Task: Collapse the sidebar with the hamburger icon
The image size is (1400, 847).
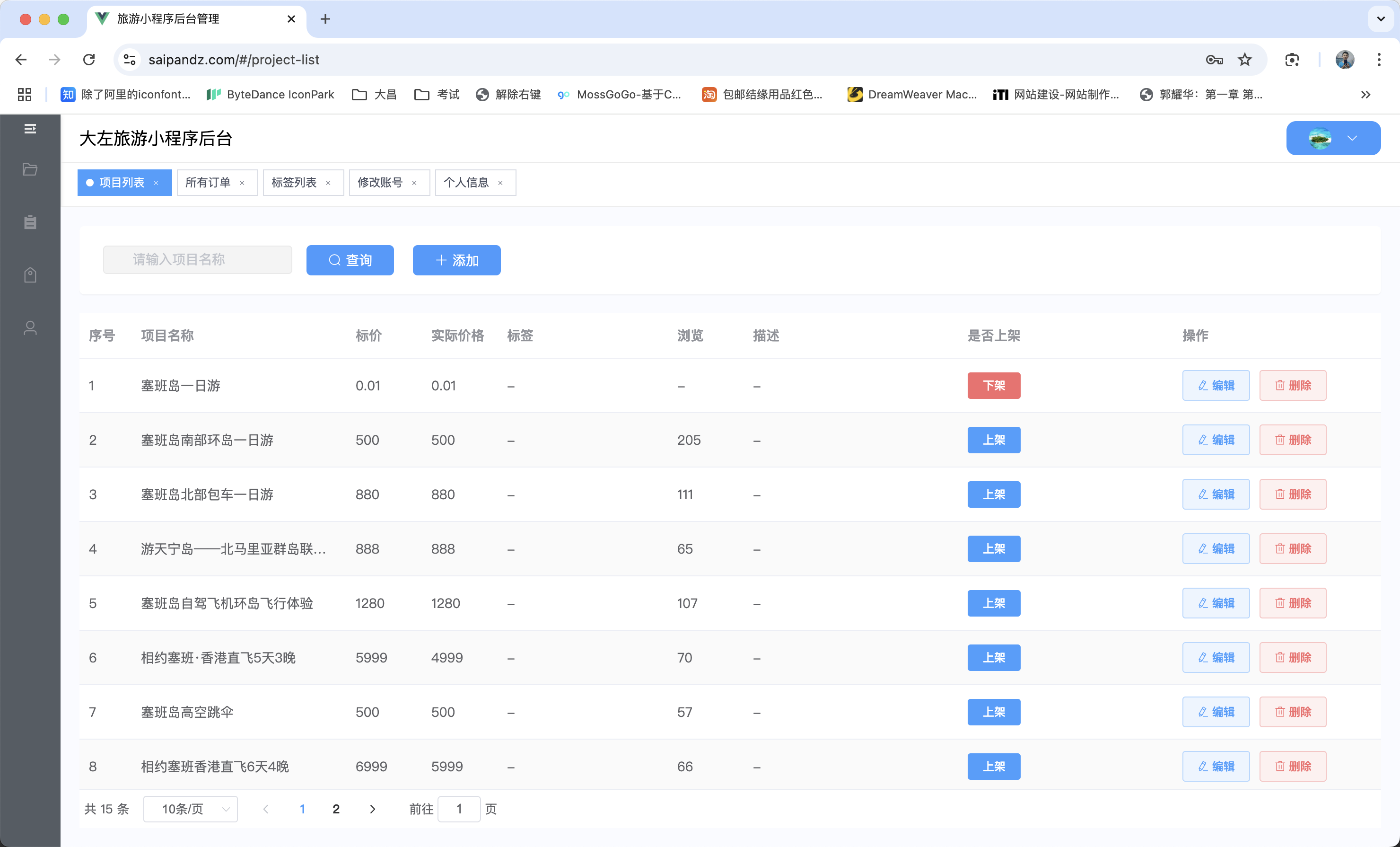Action: (30, 129)
